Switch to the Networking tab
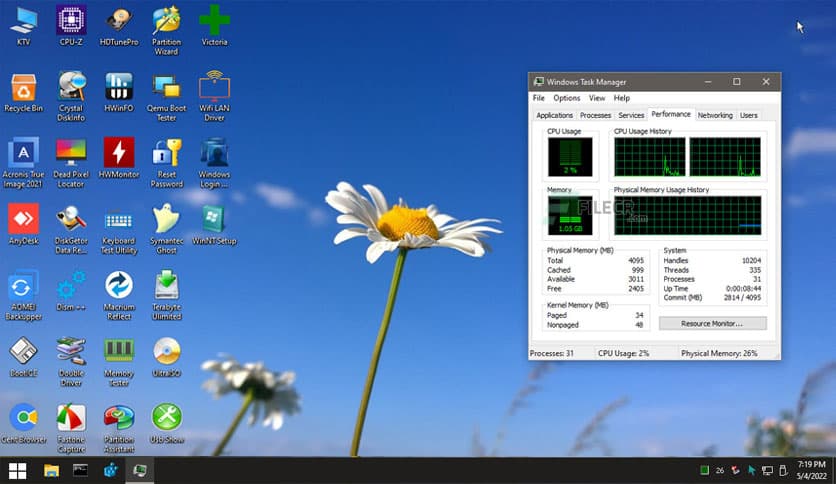 [714, 116]
